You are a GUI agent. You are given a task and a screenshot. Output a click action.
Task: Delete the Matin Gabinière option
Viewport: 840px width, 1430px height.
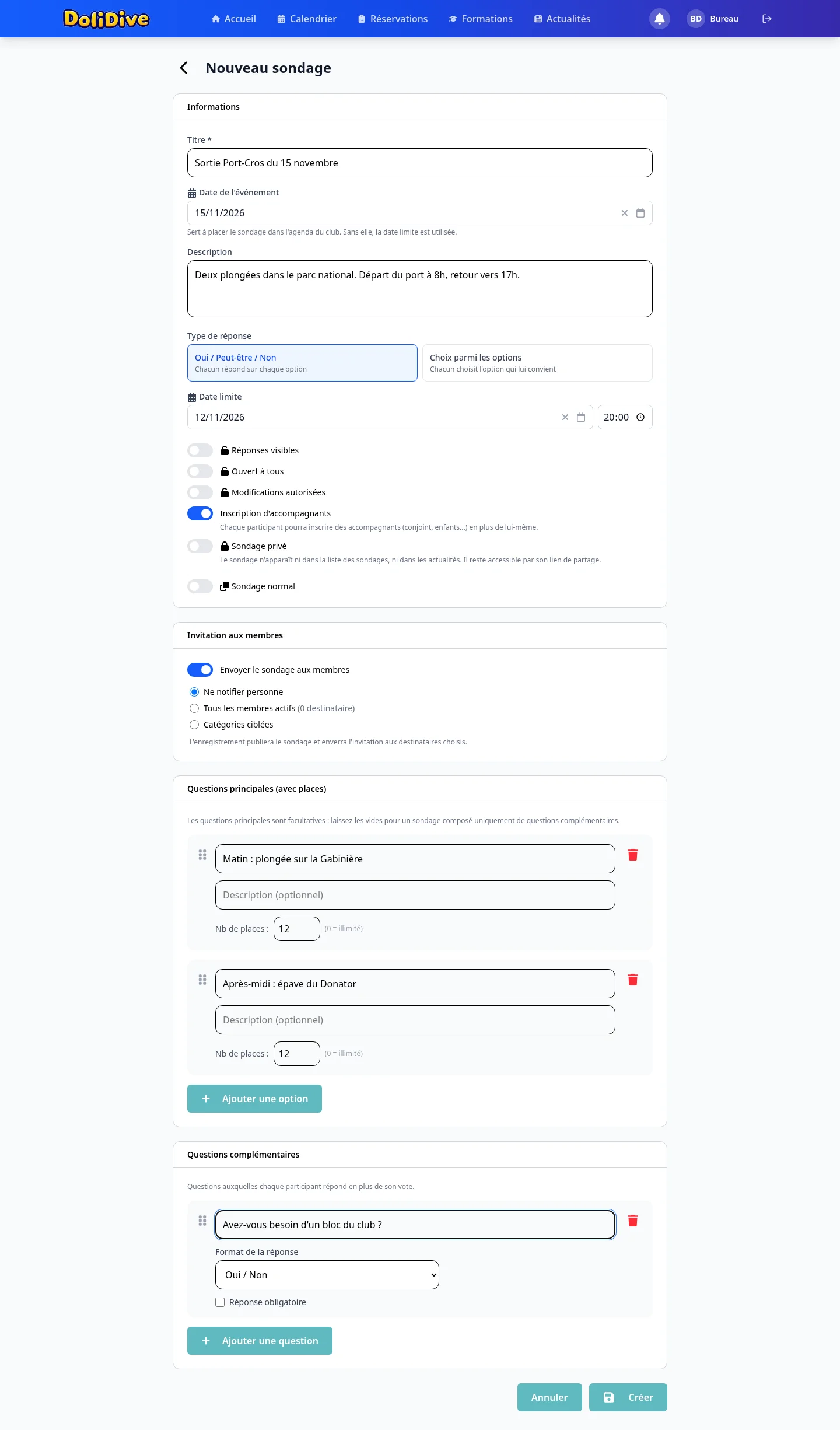click(632, 855)
